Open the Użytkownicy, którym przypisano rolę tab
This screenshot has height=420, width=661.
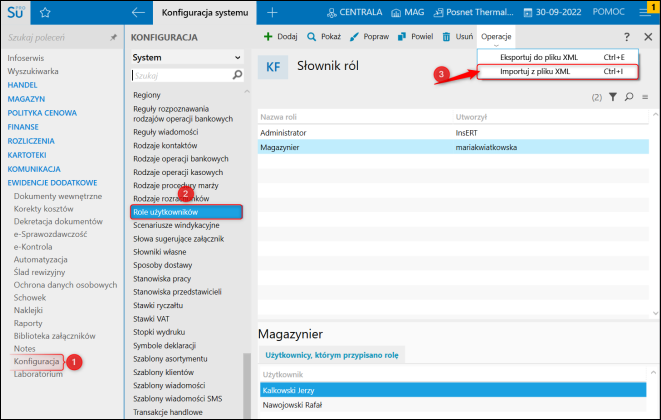(x=332, y=355)
